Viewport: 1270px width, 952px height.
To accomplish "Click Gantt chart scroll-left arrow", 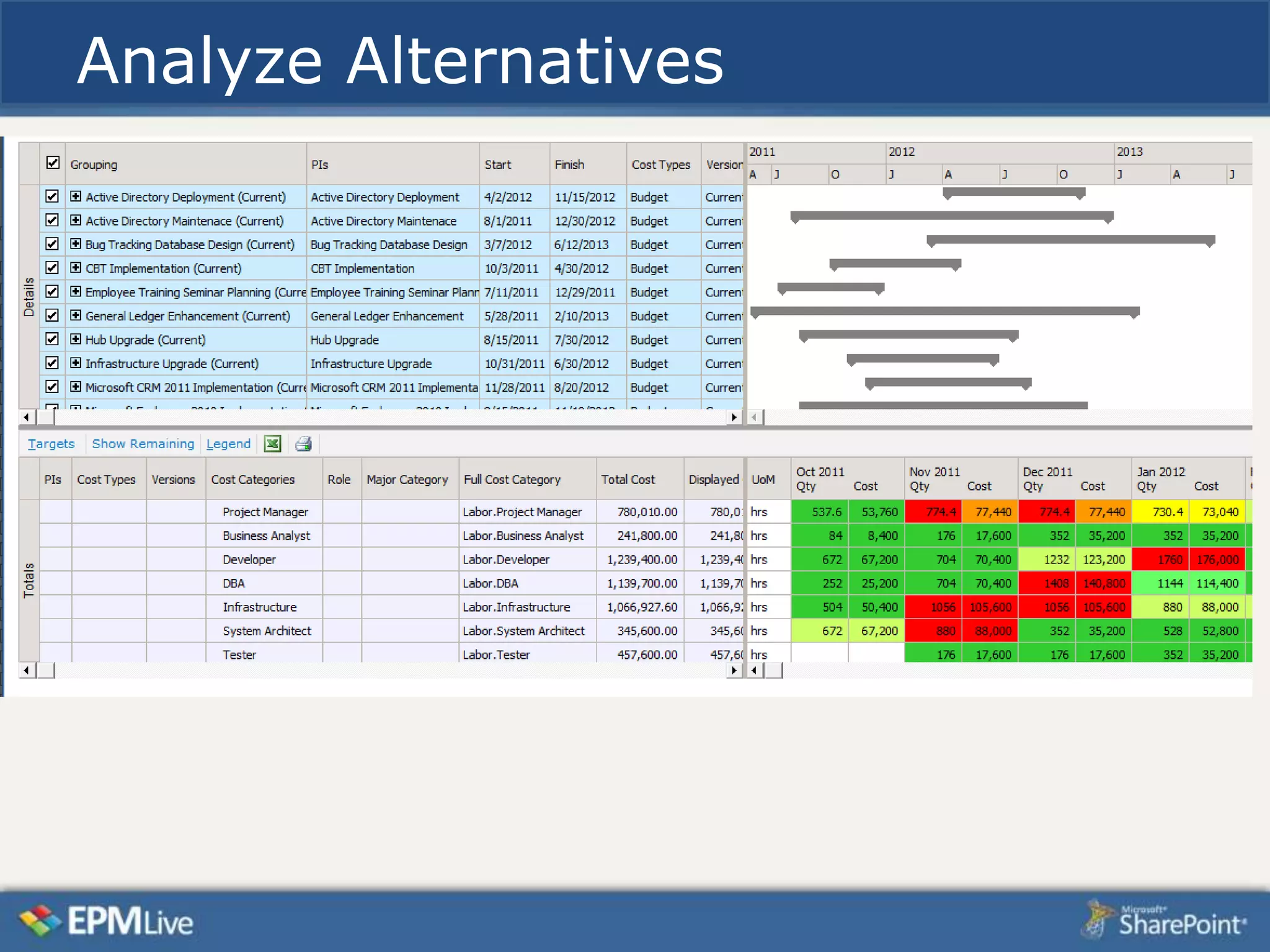I will coord(754,417).
